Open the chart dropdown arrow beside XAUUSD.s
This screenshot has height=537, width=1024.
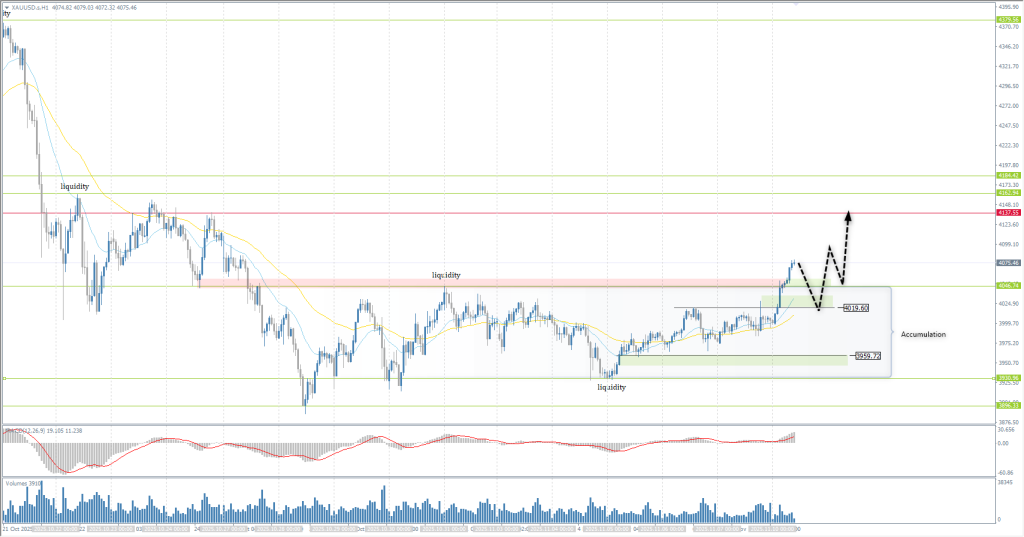[x=6, y=7]
